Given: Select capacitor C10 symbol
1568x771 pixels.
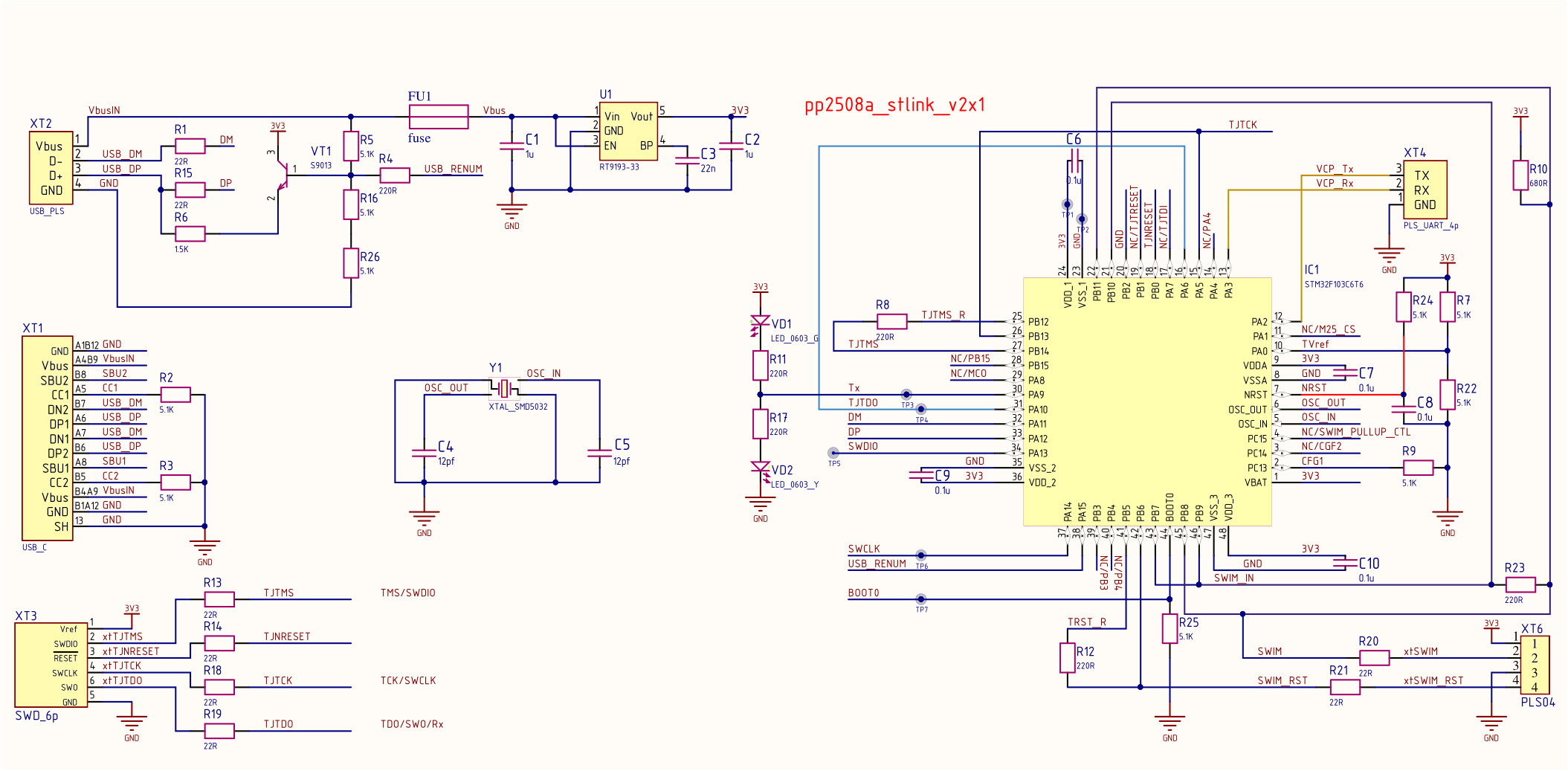Looking at the screenshot, I should pos(1344,563).
